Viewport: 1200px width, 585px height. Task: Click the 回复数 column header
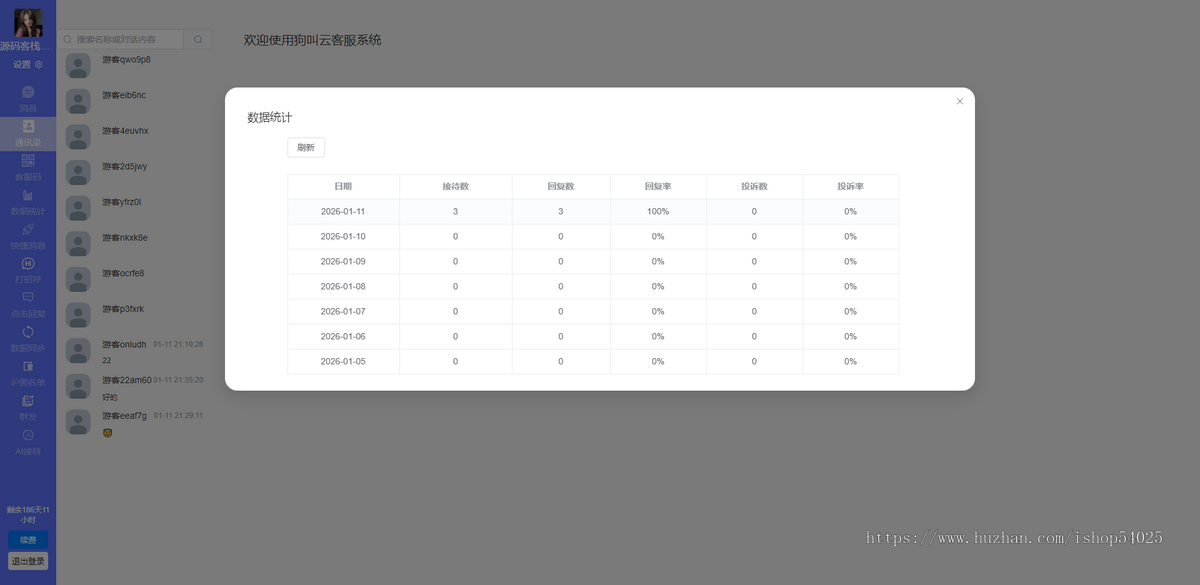[561, 187]
